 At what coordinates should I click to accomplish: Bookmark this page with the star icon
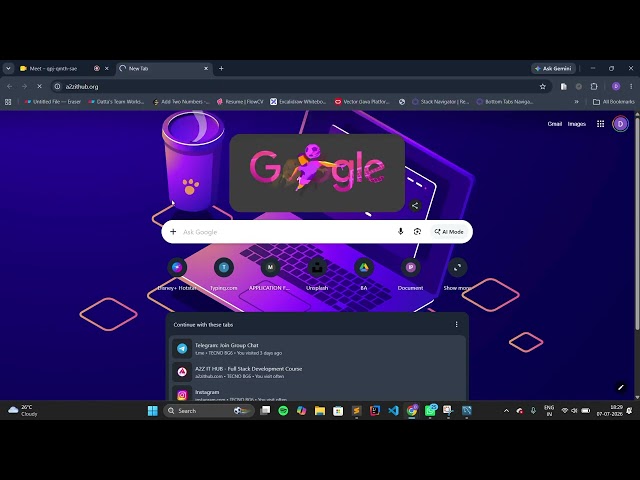[x=542, y=87]
